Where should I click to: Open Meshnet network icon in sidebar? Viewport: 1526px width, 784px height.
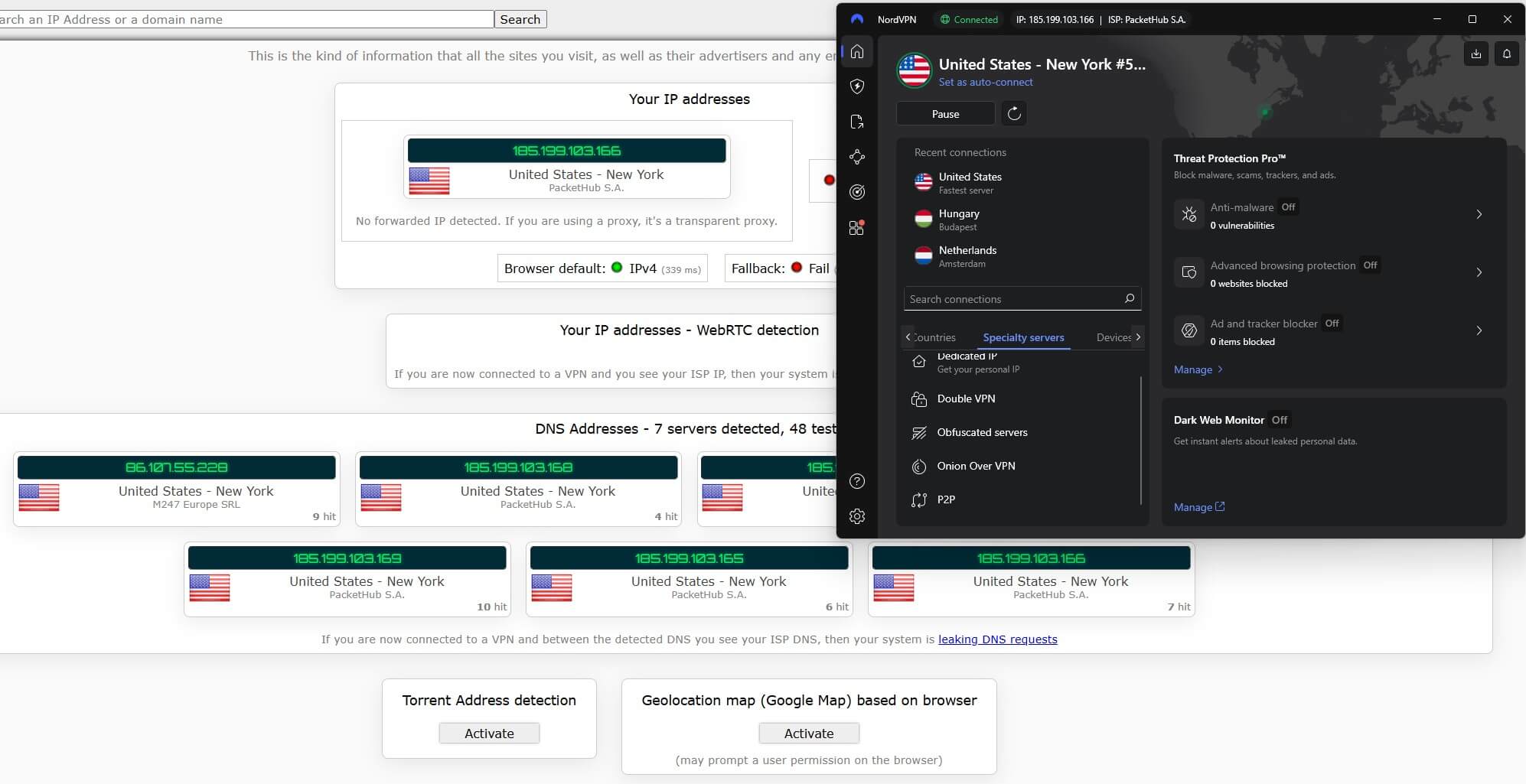click(x=857, y=157)
